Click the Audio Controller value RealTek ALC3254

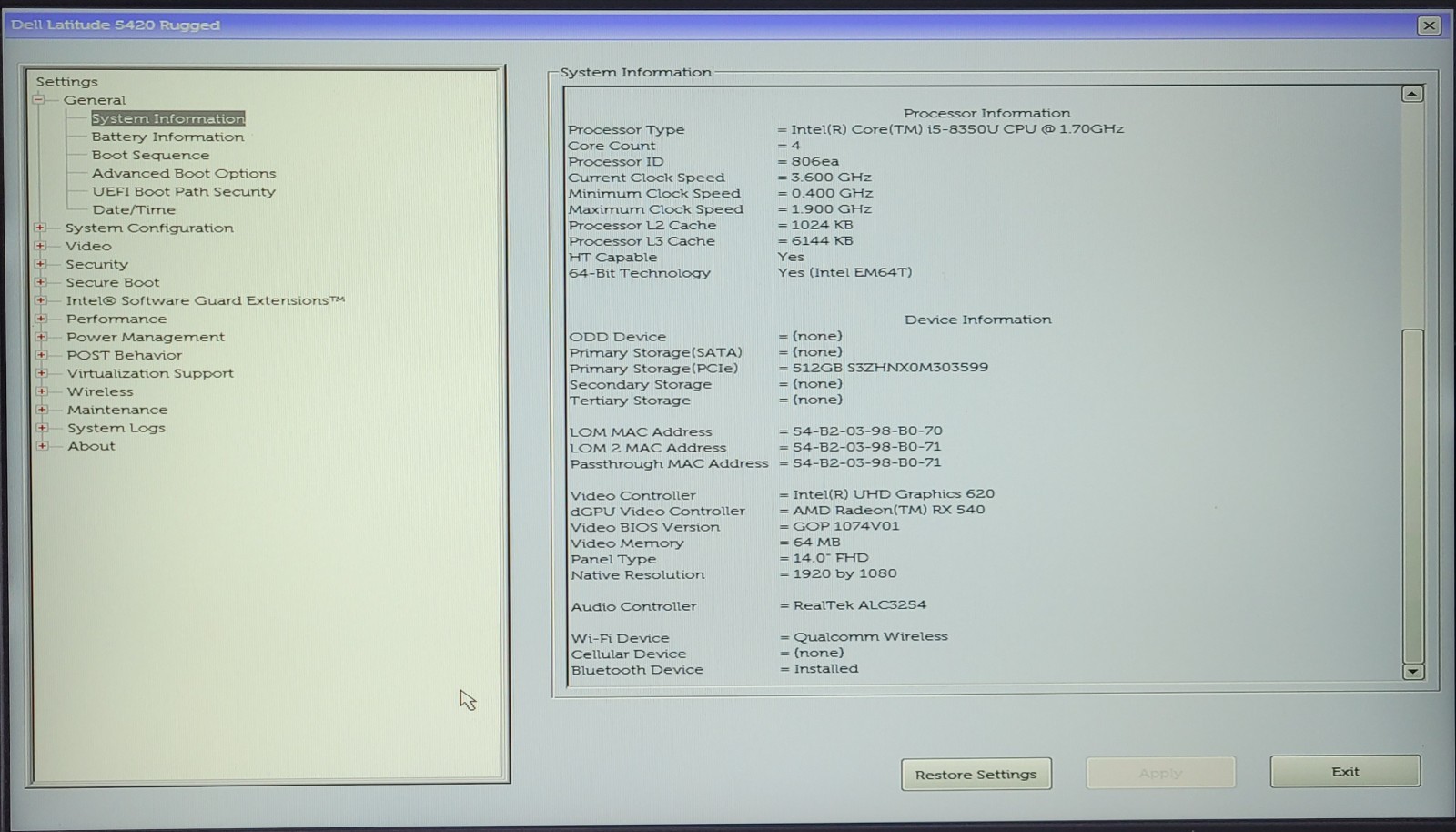point(860,605)
